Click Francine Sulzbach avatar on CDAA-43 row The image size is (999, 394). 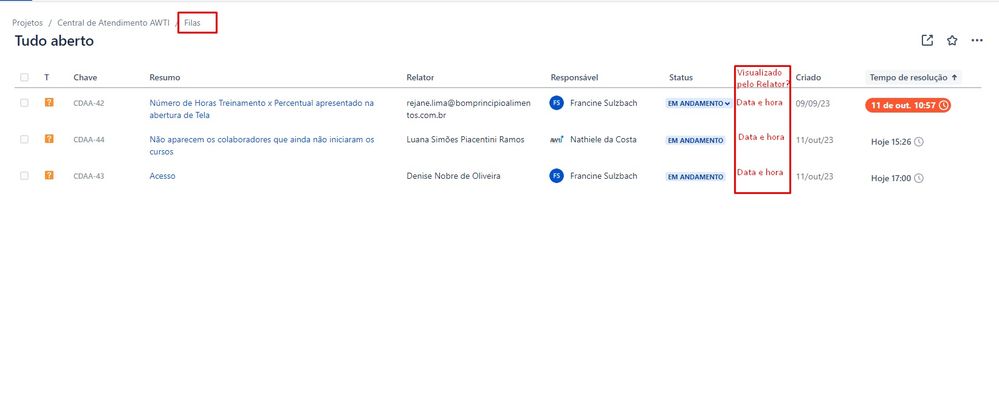(556, 176)
